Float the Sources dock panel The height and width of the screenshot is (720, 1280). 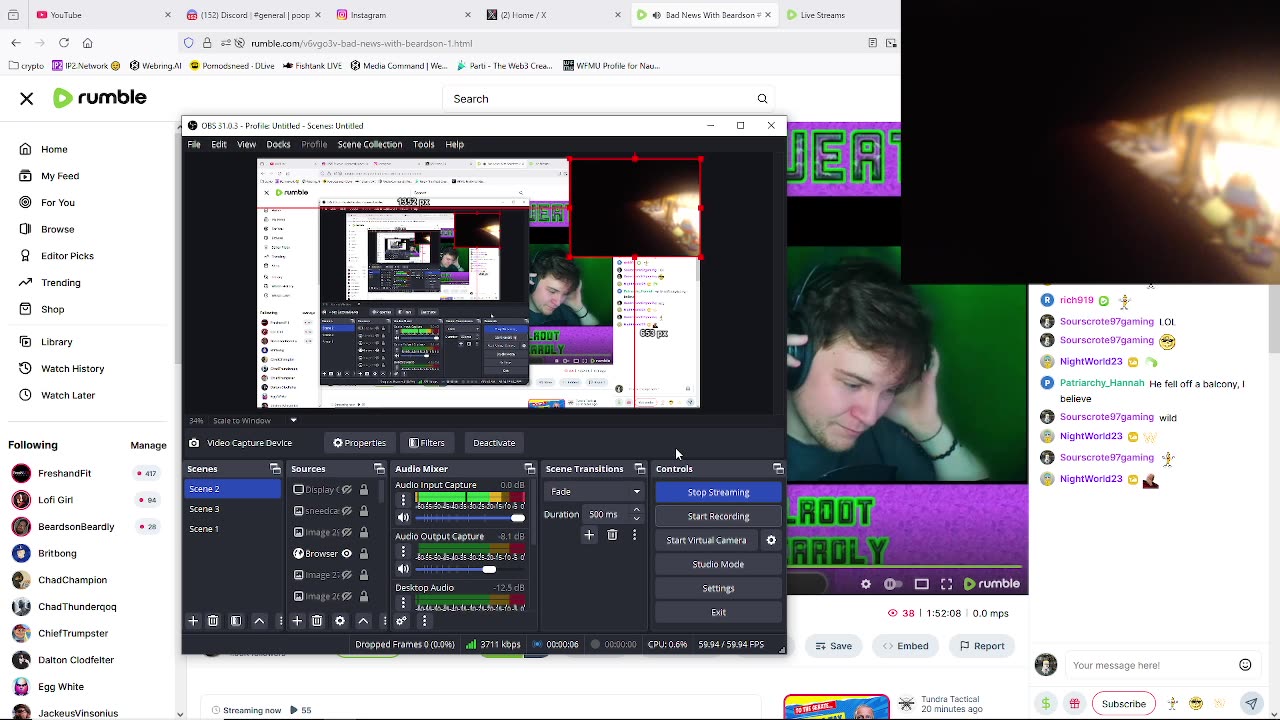coord(379,469)
